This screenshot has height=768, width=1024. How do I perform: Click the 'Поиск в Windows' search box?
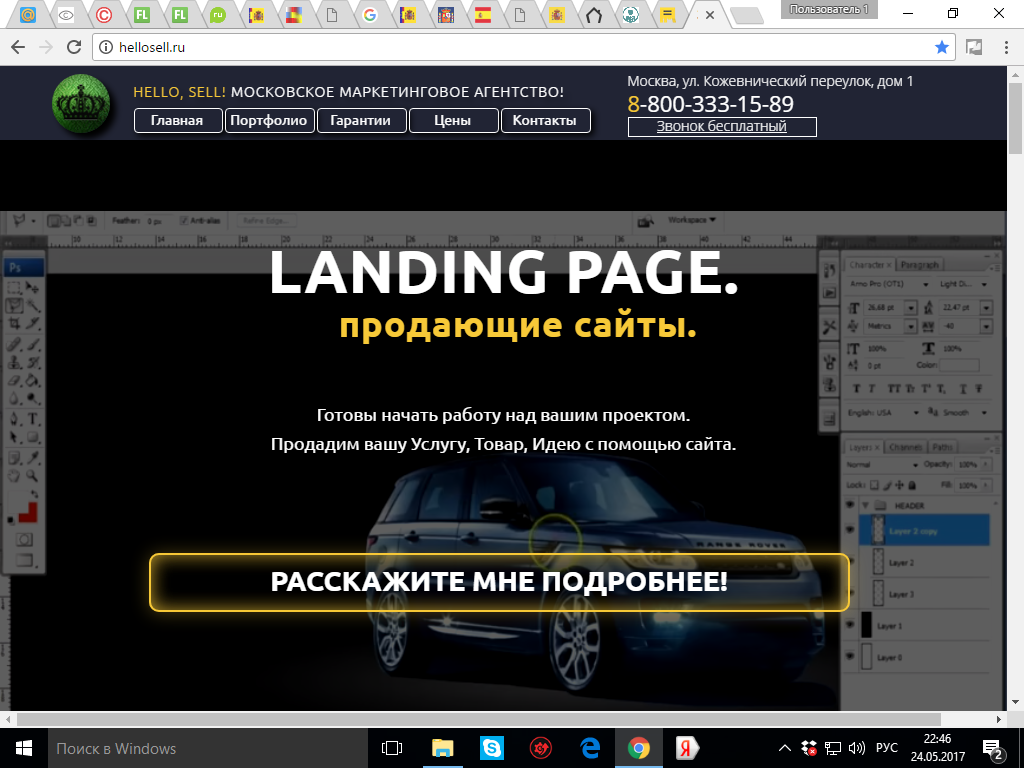206,748
